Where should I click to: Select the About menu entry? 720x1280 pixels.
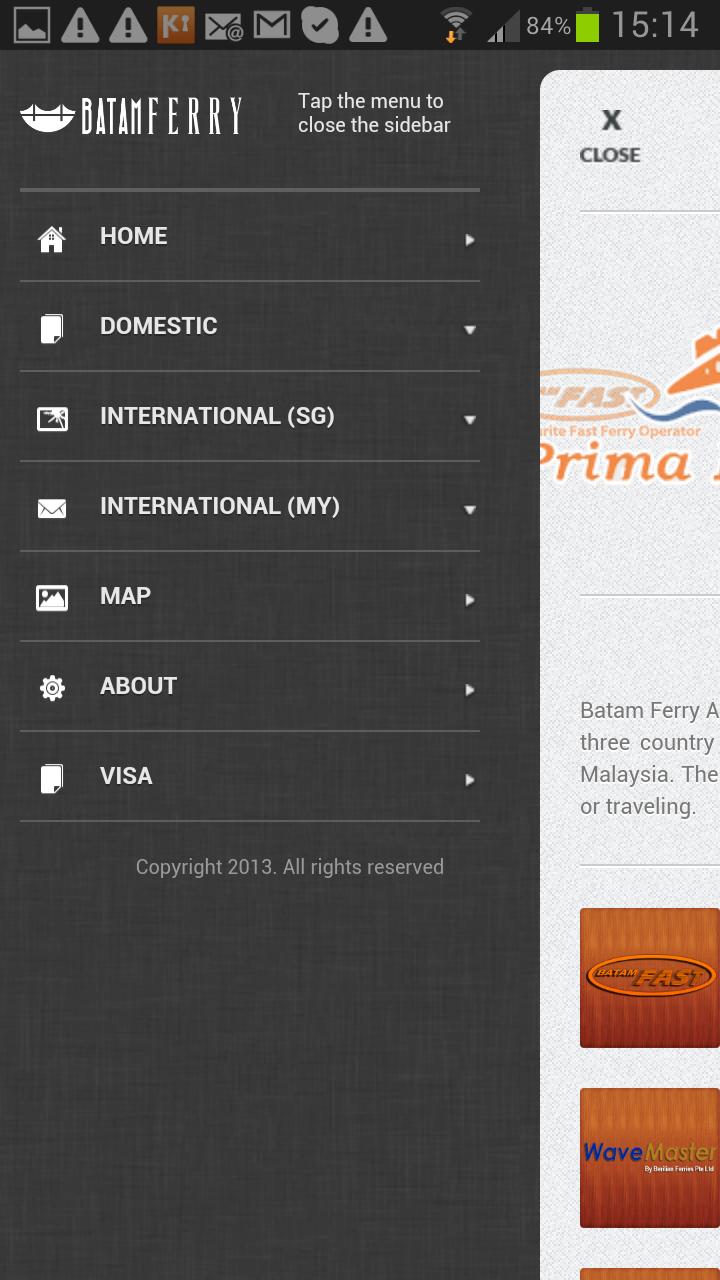click(x=138, y=686)
